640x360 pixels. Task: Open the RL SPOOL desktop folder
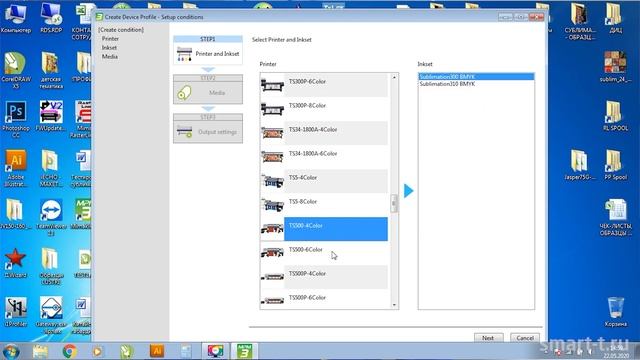pyautogui.click(x=616, y=116)
